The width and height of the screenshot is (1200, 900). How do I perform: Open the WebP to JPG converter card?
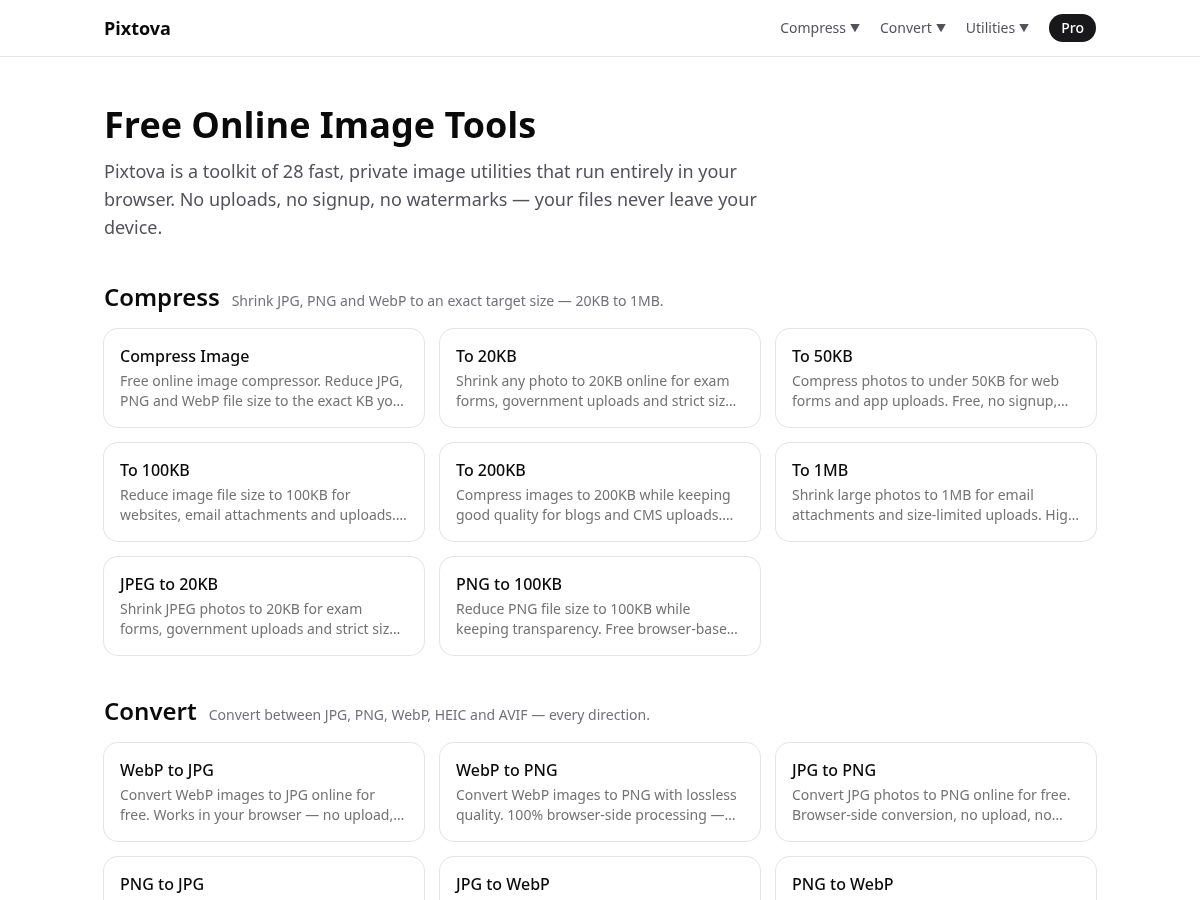click(264, 792)
